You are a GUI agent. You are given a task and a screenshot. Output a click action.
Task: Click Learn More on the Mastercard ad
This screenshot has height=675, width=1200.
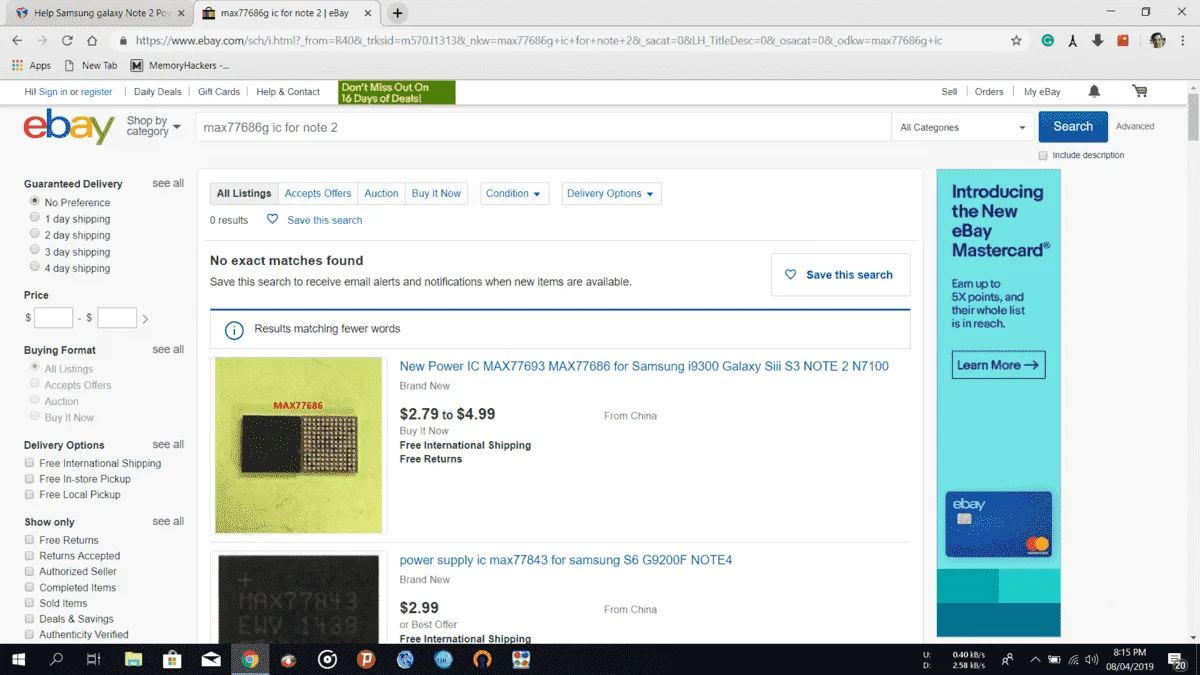[998, 365]
